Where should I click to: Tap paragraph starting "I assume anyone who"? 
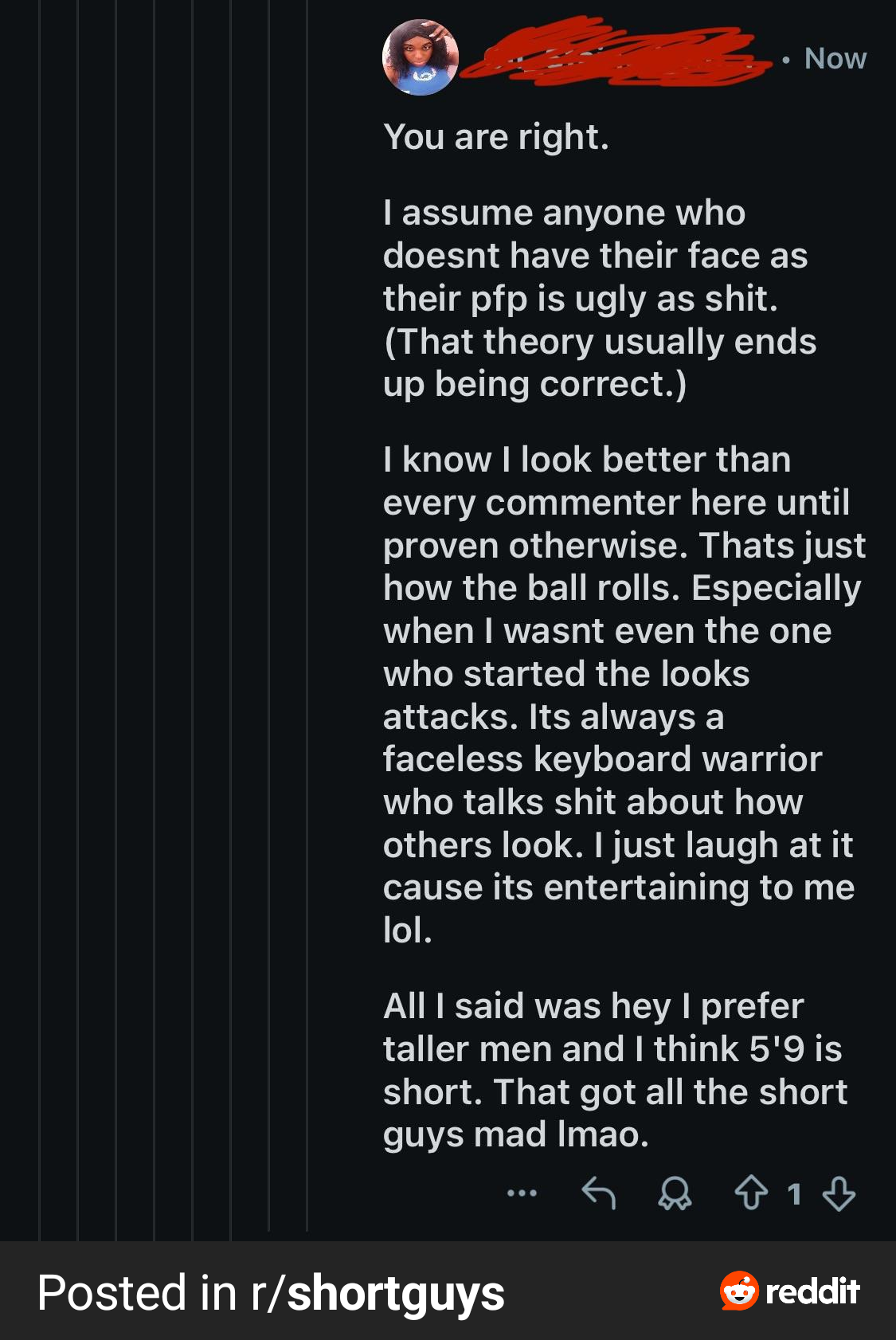[x=600, y=299]
